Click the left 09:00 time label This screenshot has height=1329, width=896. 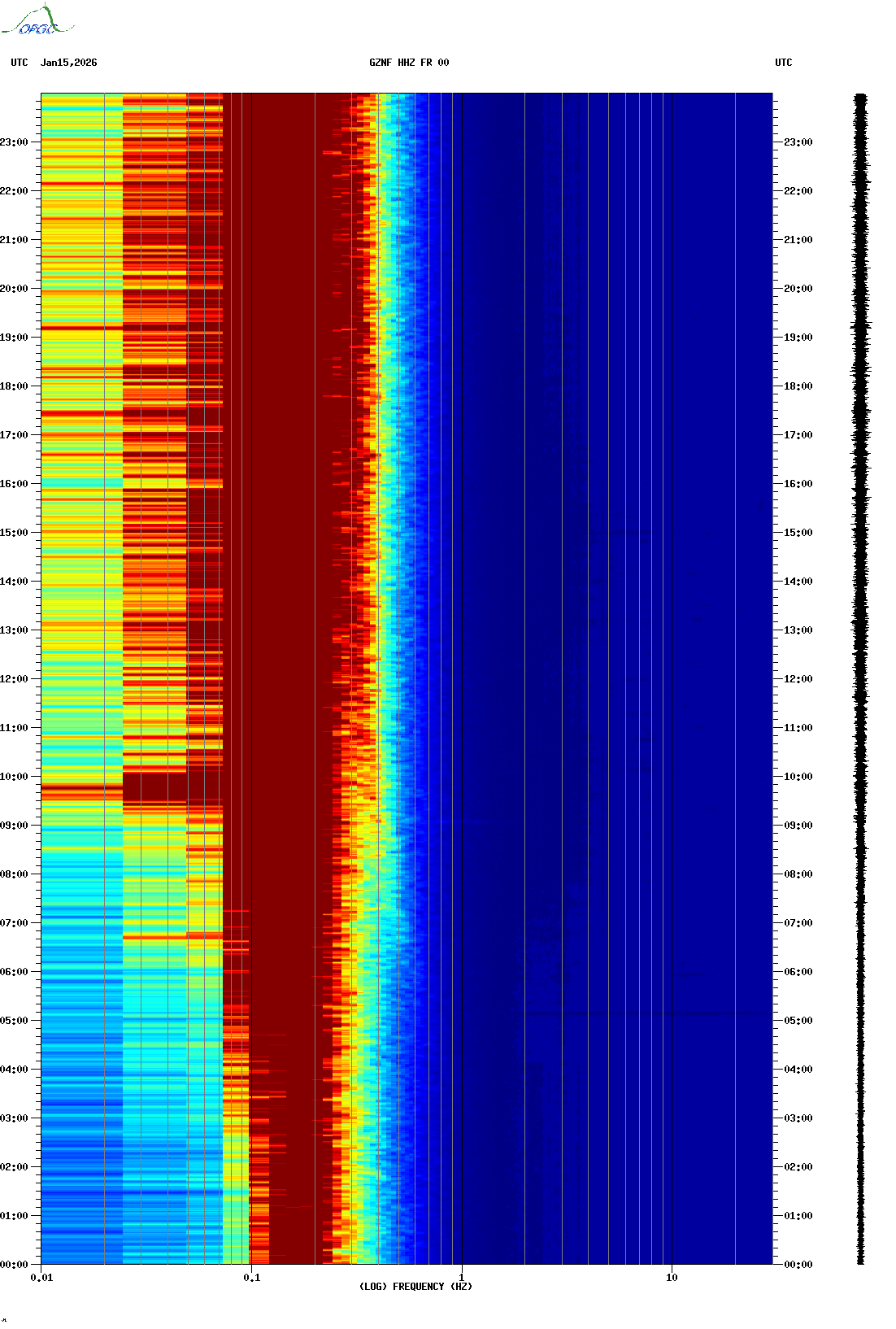click(x=14, y=826)
